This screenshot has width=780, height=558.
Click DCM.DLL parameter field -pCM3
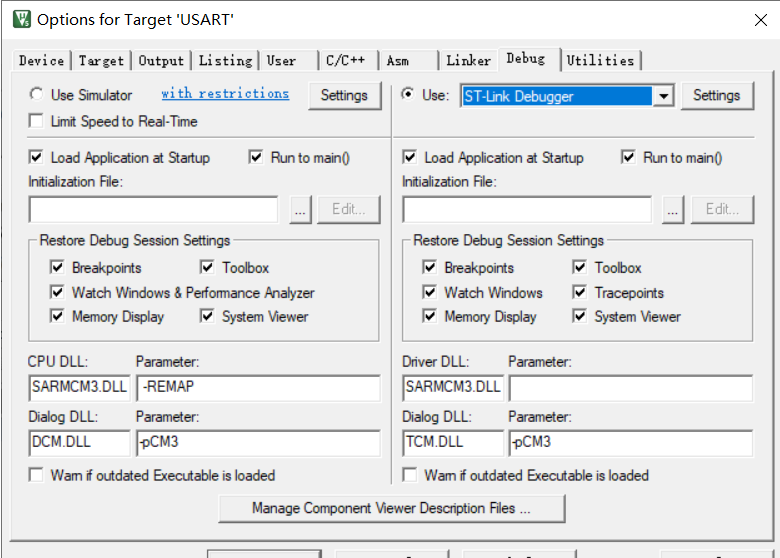pyautogui.click(x=258, y=443)
